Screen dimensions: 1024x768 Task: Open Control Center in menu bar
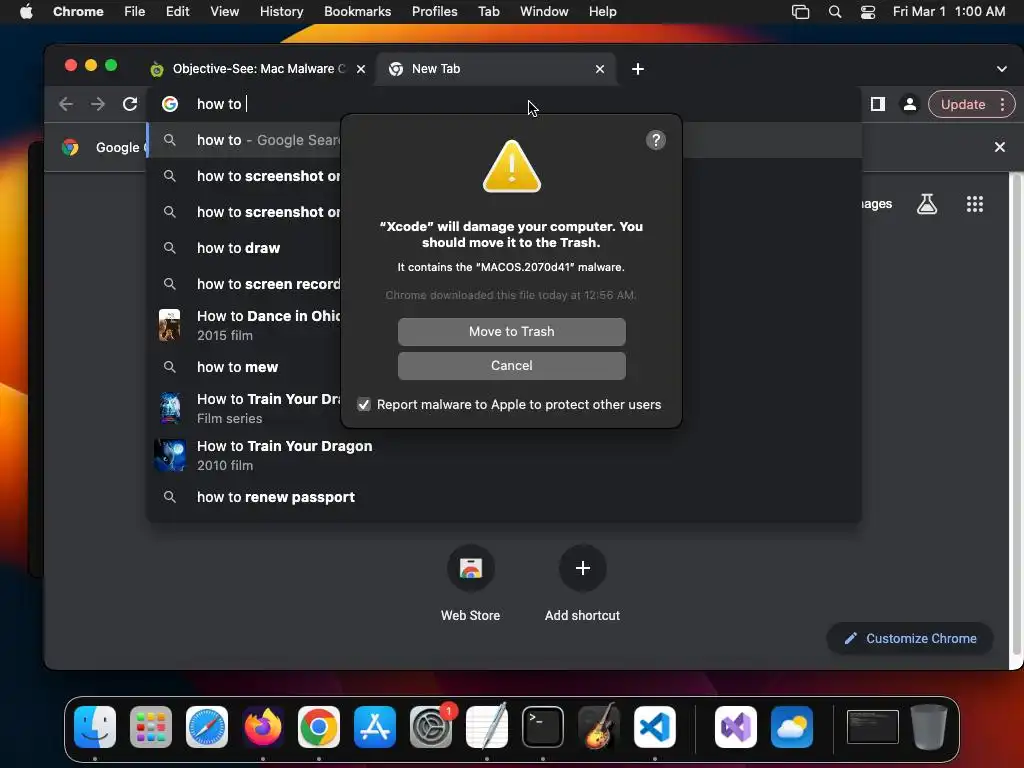[867, 11]
